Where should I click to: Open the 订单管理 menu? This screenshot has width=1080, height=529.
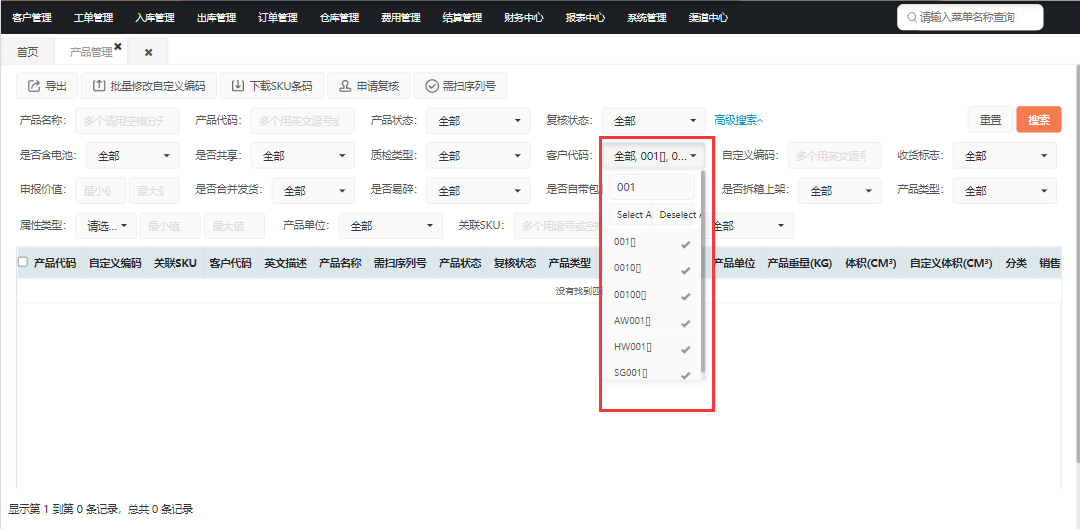coord(278,17)
